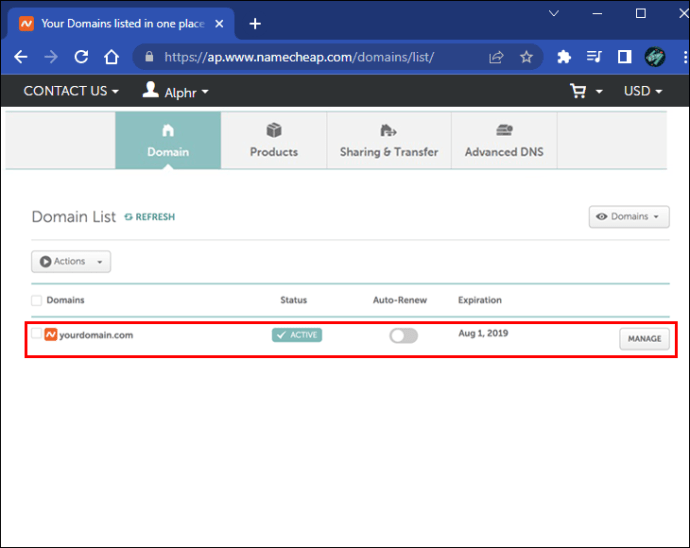This screenshot has width=690, height=548.
Task: Bookmark this page with the star icon
Action: 526,57
